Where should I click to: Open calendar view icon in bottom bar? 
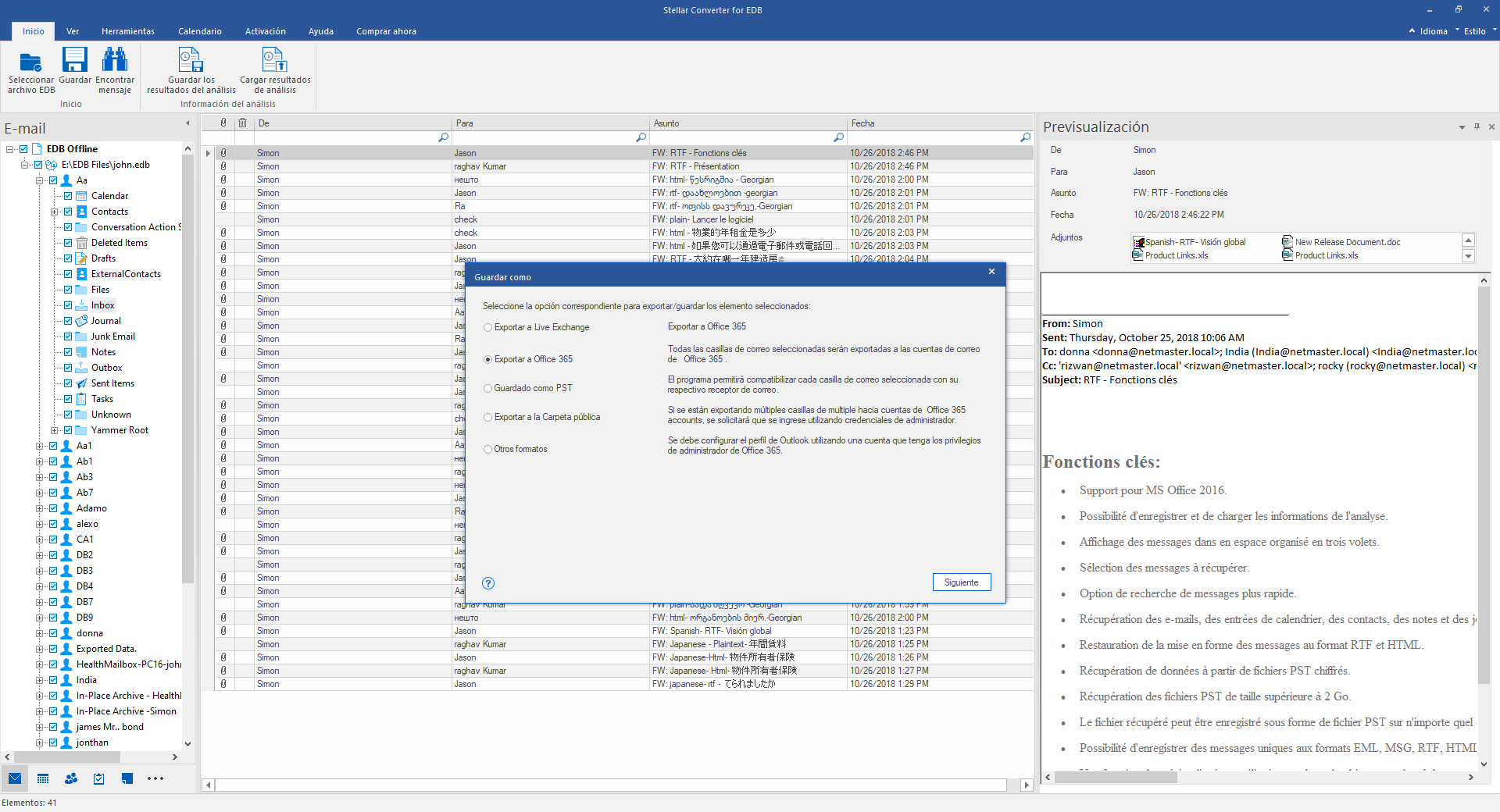(x=43, y=778)
